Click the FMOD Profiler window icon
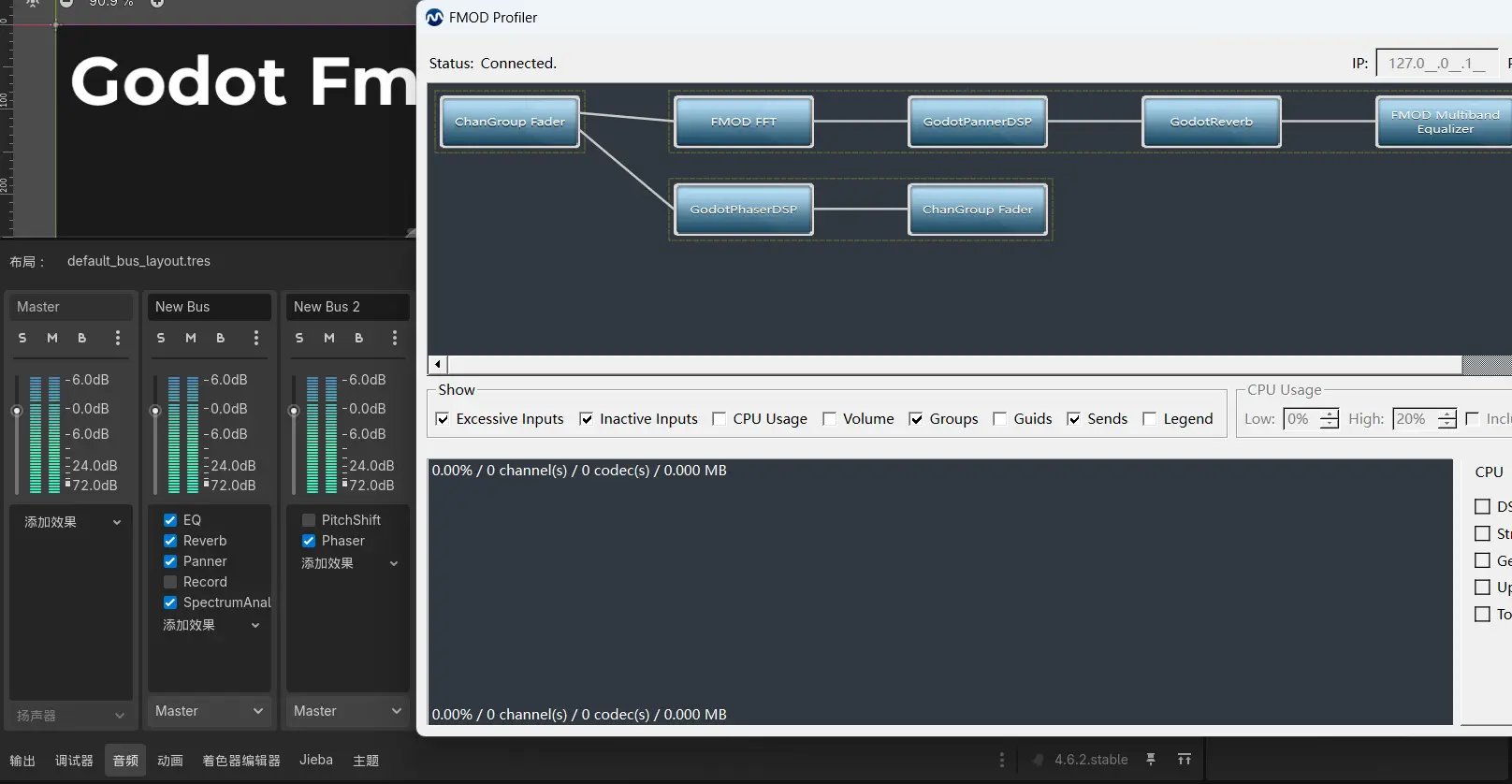This screenshot has width=1512, height=784. 434,18
